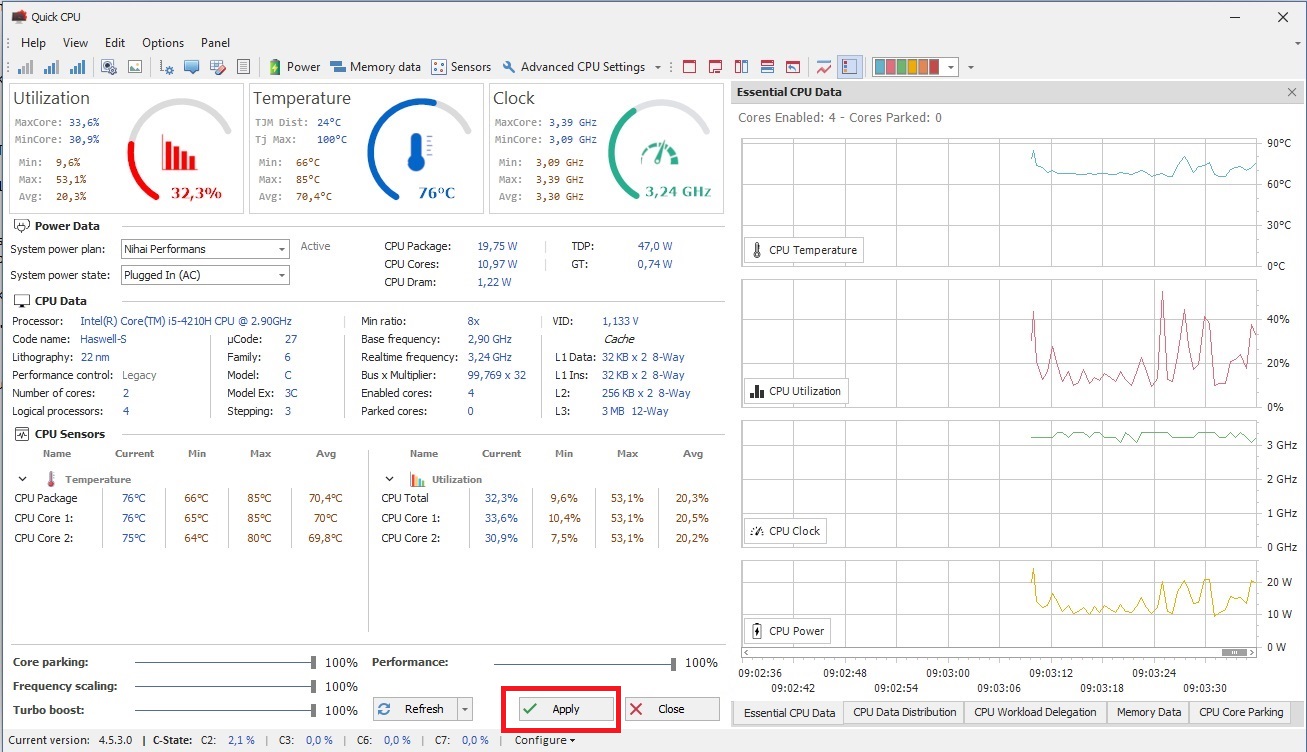Viewport: 1307px width, 752px height.
Task: Click the picture screenshot toolbar icon
Action: (x=135, y=67)
